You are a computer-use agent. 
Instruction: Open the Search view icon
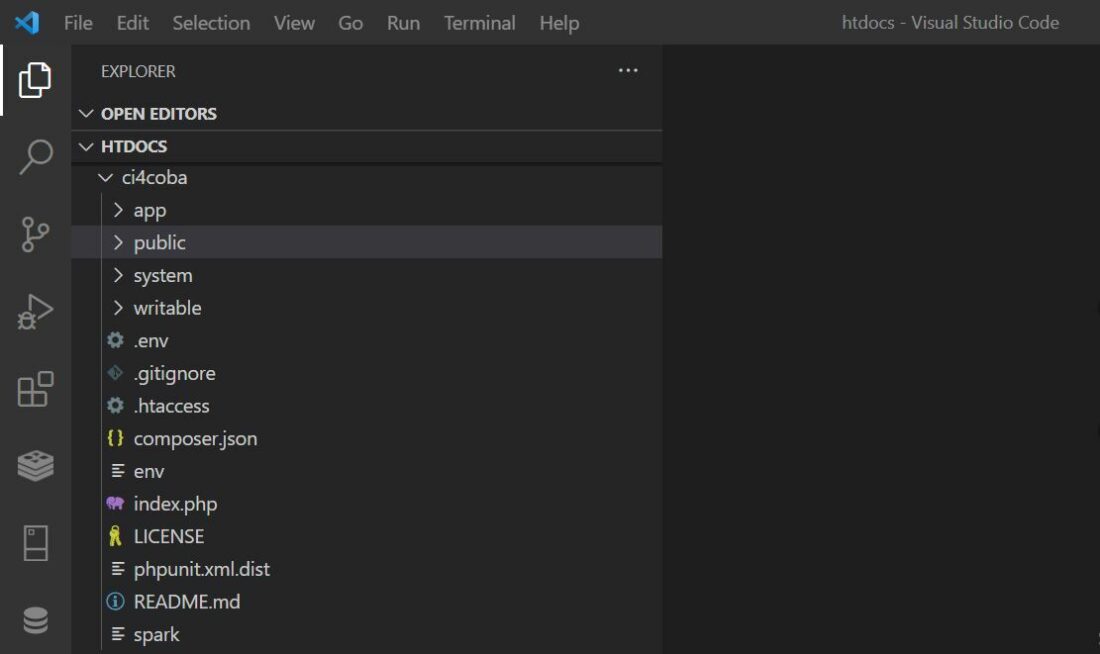pyautogui.click(x=35, y=157)
